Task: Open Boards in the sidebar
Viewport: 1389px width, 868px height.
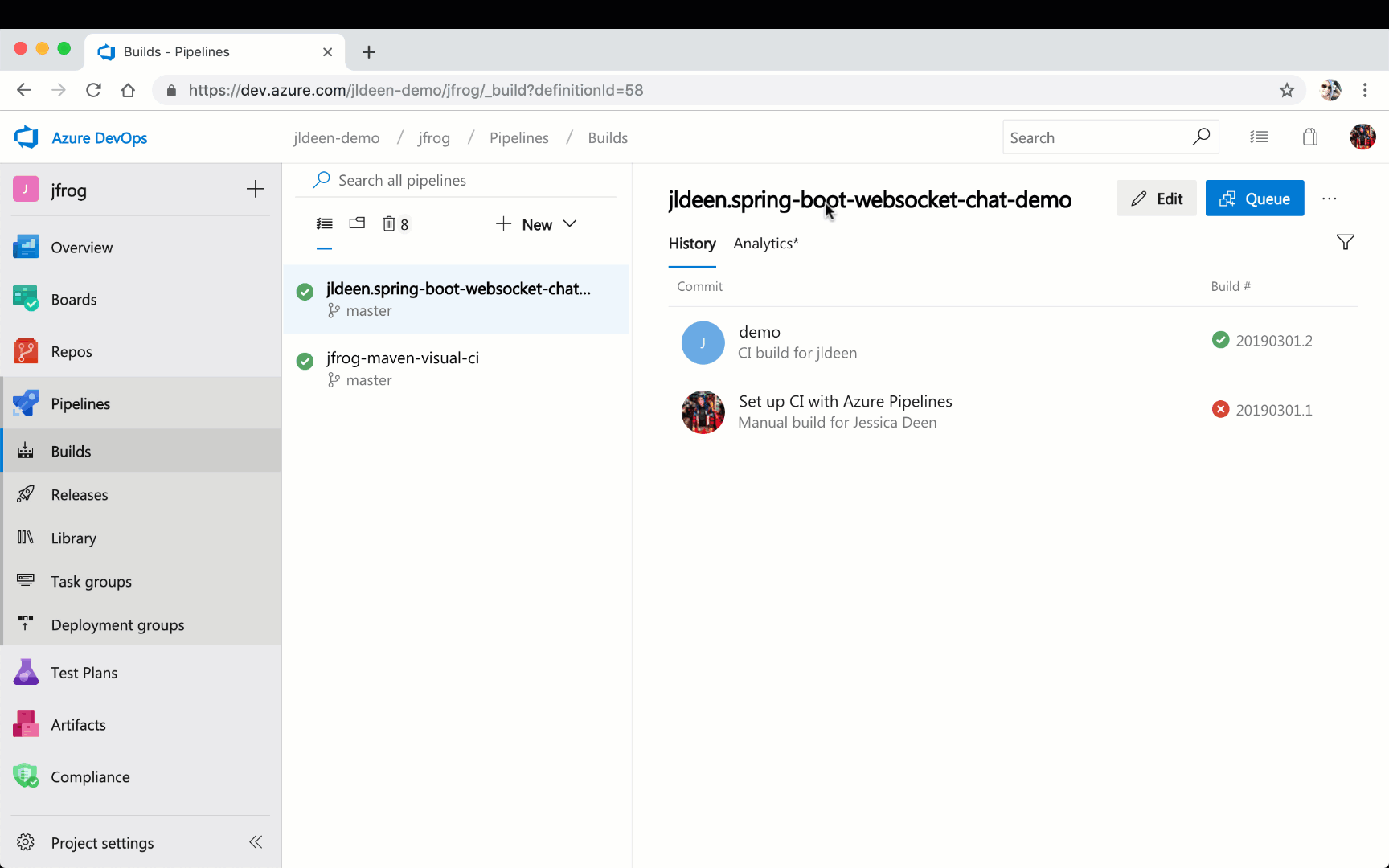Action: tap(74, 300)
